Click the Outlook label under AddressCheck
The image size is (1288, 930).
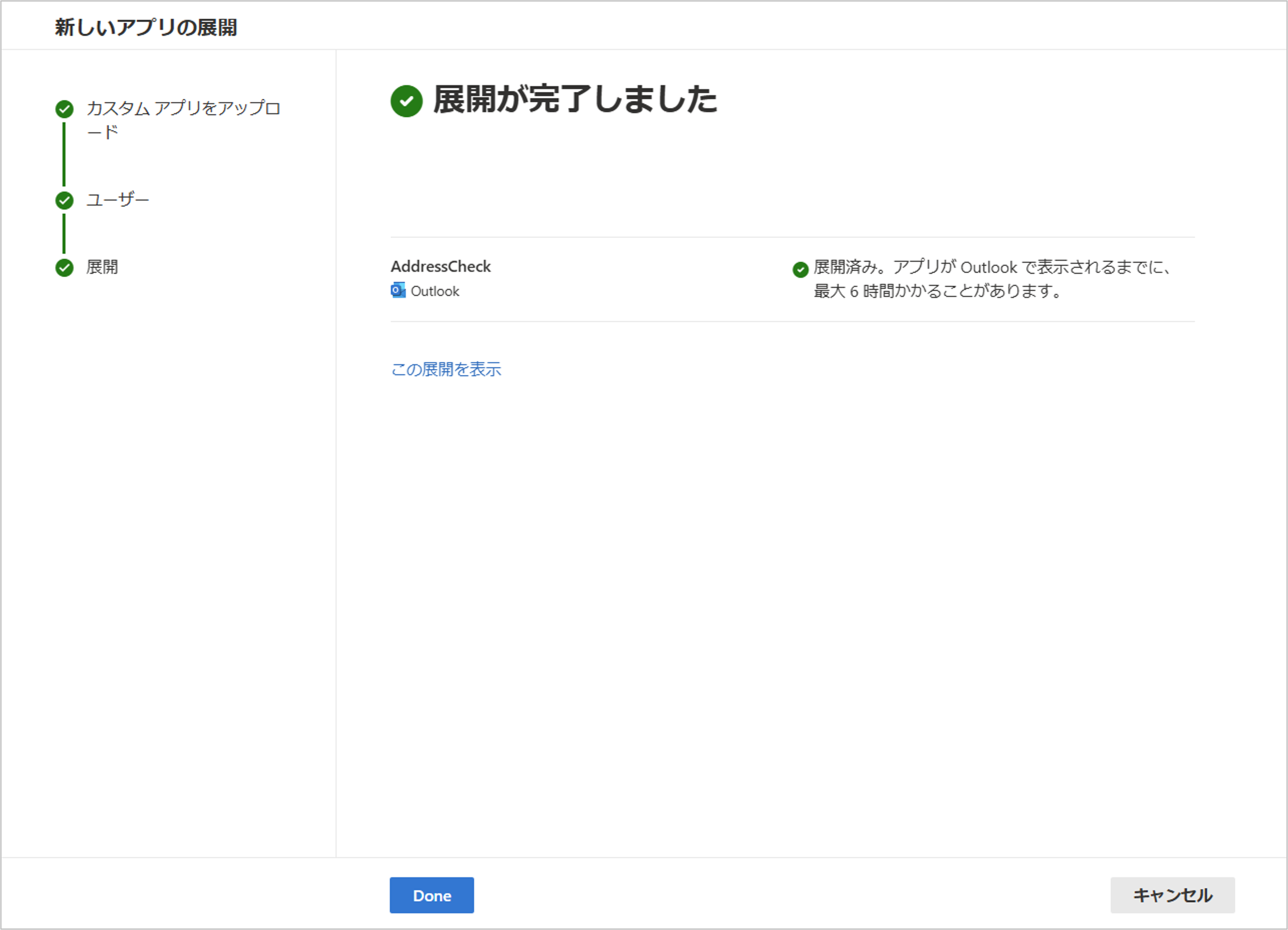pyautogui.click(x=435, y=291)
